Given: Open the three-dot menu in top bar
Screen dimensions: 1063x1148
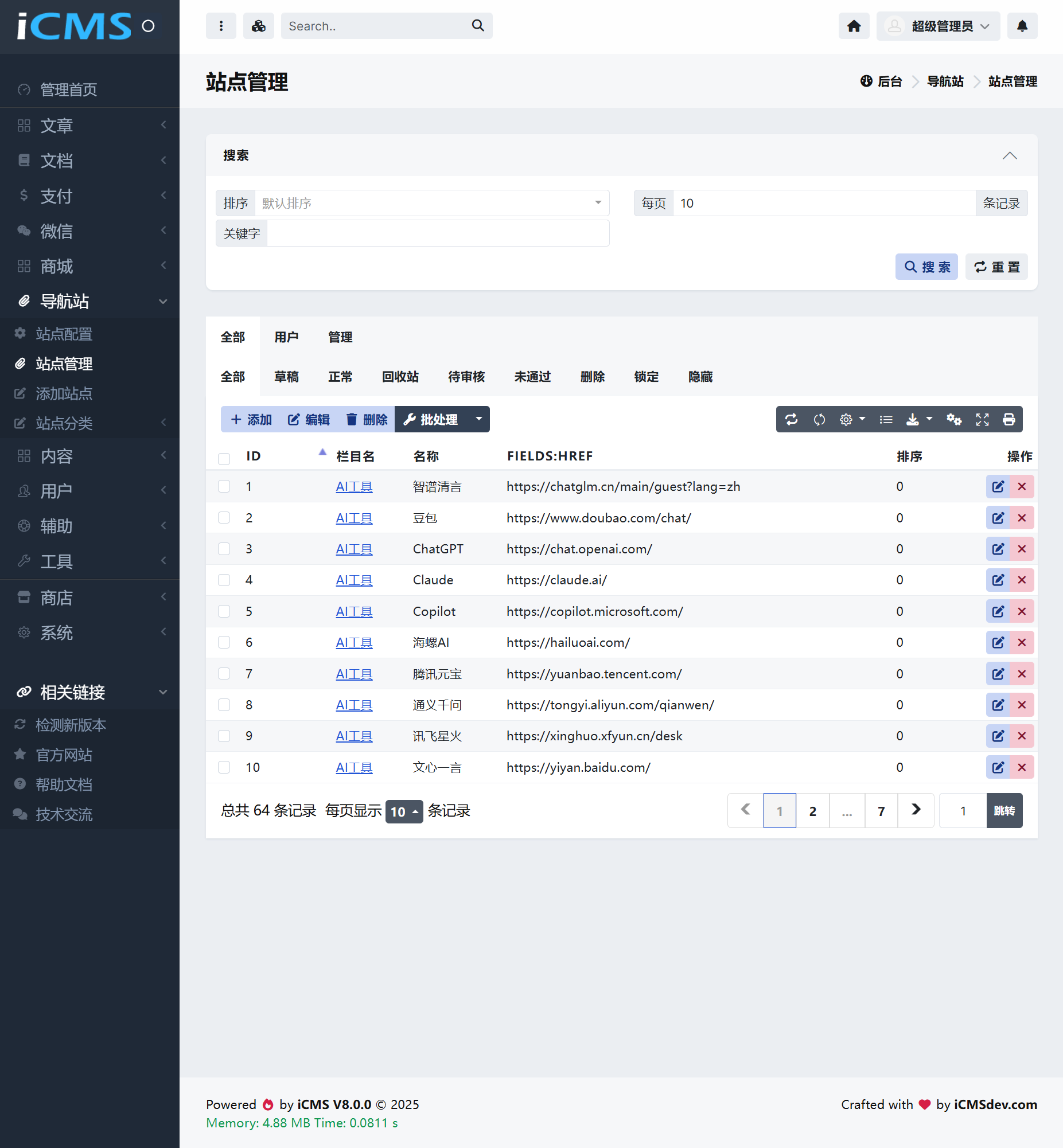Looking at the screenshot, I should click(x=221, y=26).
